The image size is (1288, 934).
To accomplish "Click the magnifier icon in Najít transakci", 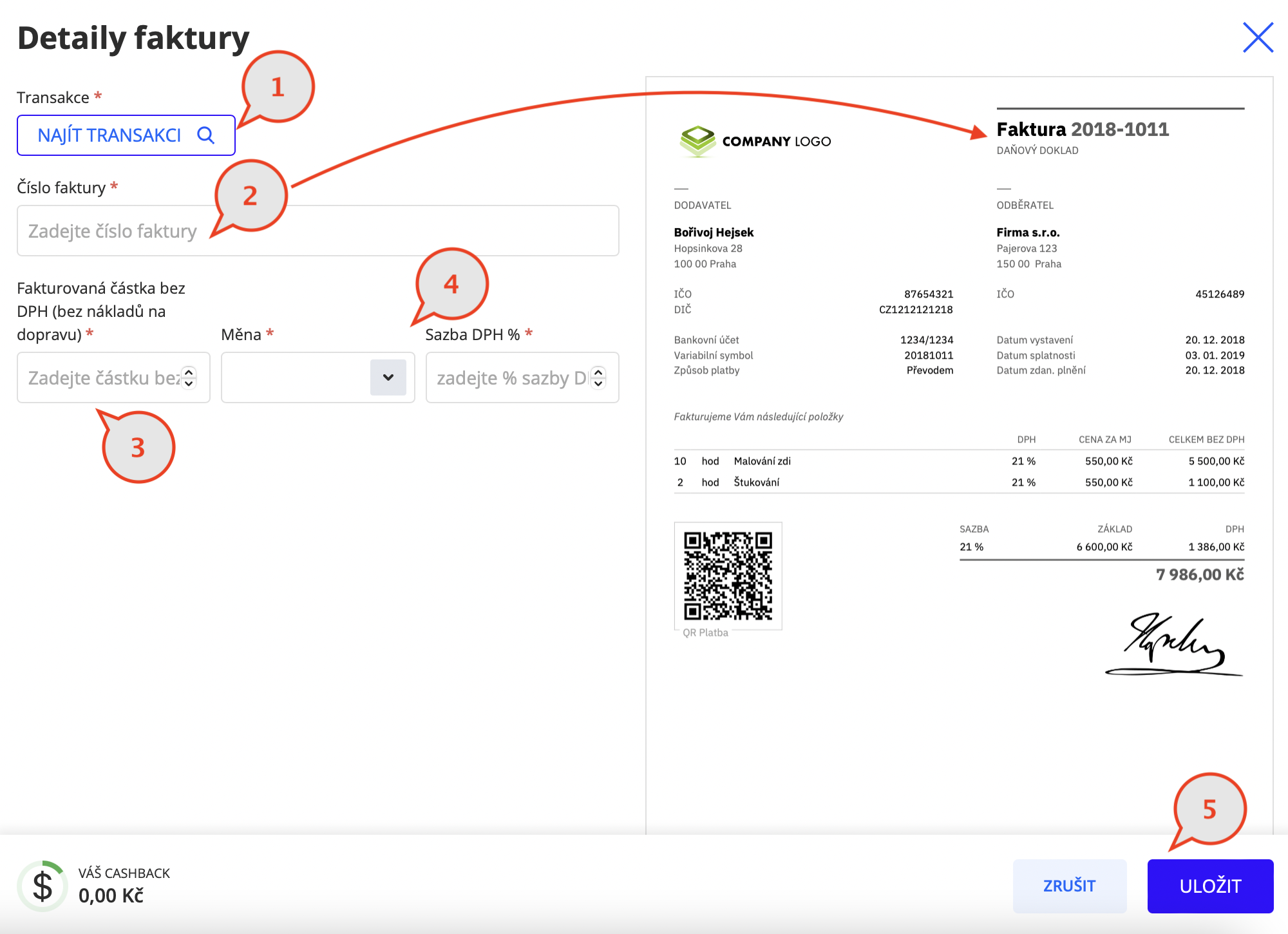I will [205, 135].
